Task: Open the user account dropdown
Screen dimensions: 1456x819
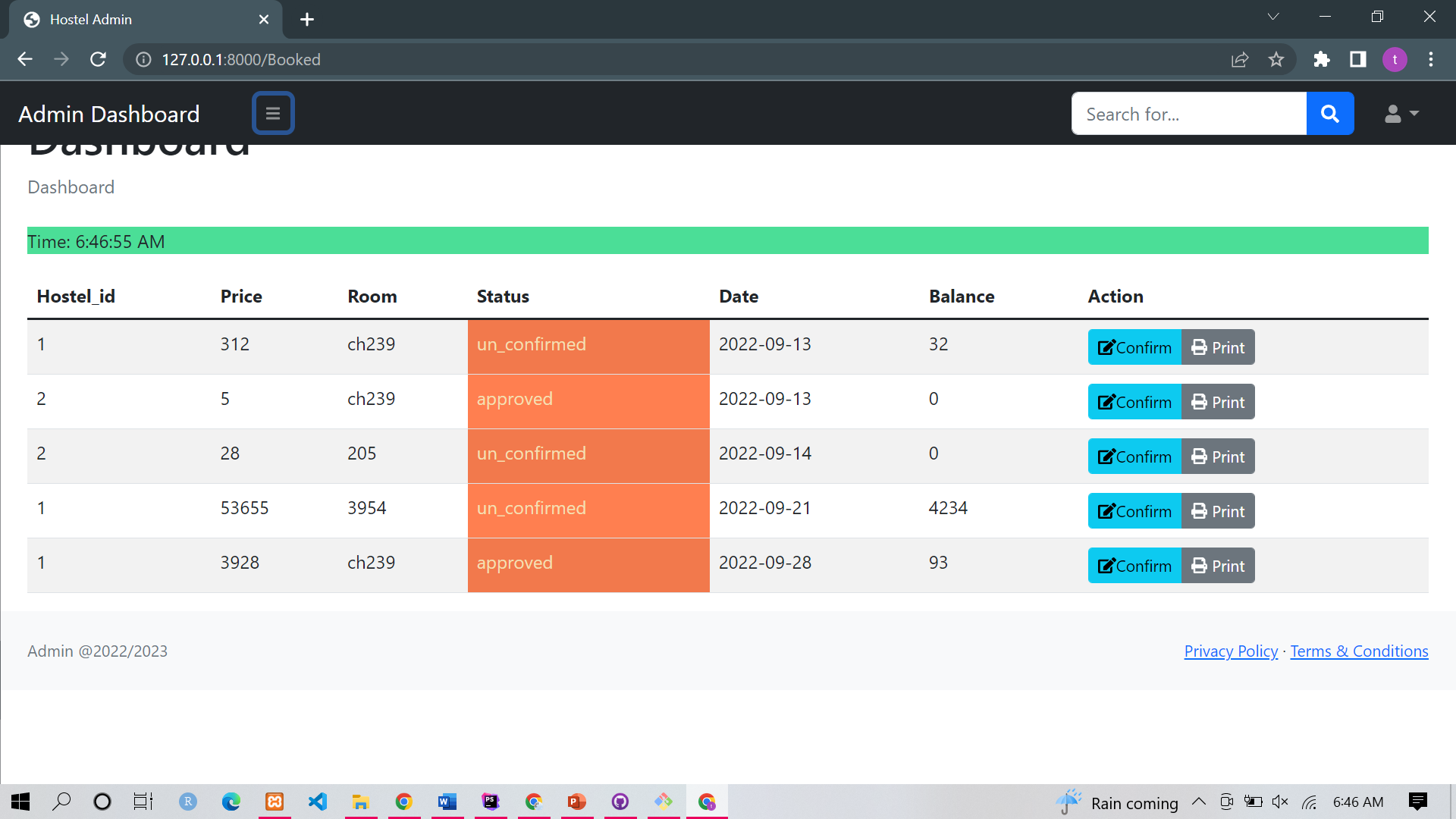Action: [x=1401, y=114]
